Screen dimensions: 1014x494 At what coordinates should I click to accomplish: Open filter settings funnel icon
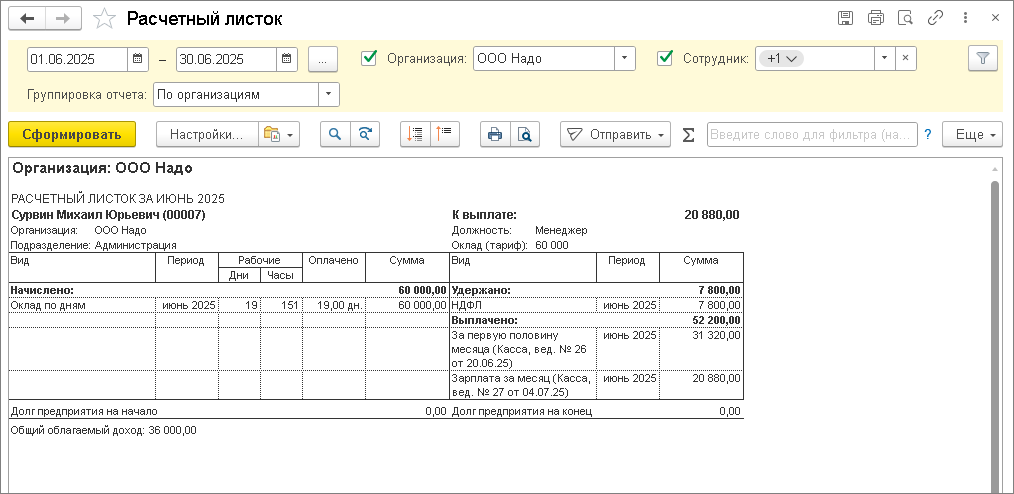(x=983, y=59)
